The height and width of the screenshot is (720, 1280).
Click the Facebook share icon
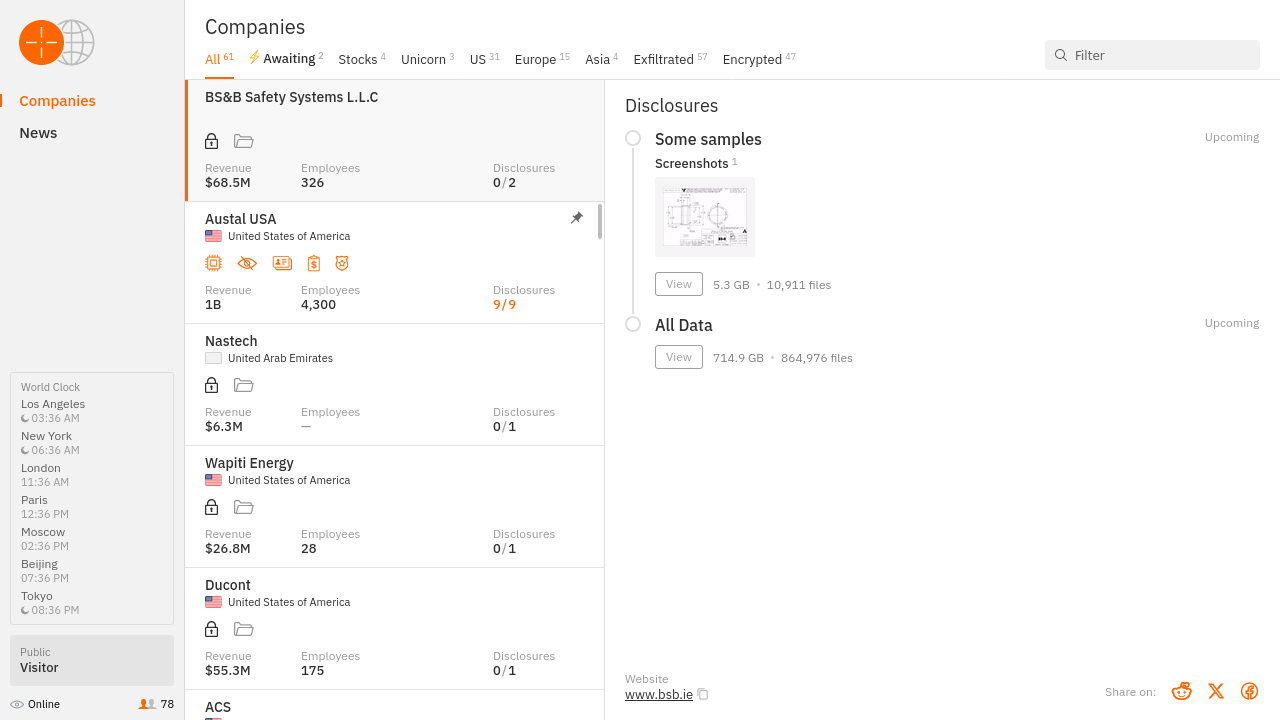tap(1249, 691)
